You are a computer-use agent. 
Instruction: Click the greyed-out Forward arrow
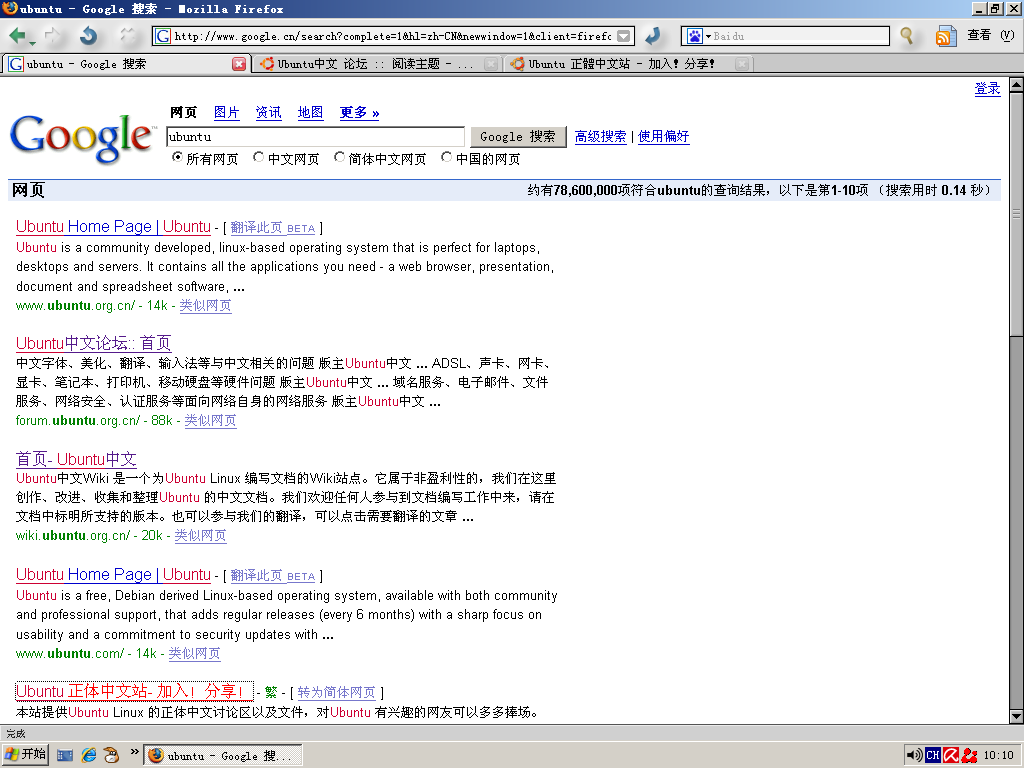[52, 35]
